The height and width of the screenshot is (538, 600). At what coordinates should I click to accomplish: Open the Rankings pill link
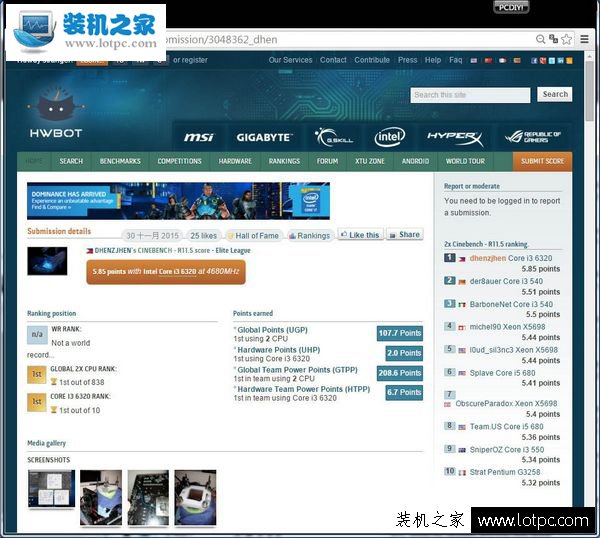coord(309,236)
